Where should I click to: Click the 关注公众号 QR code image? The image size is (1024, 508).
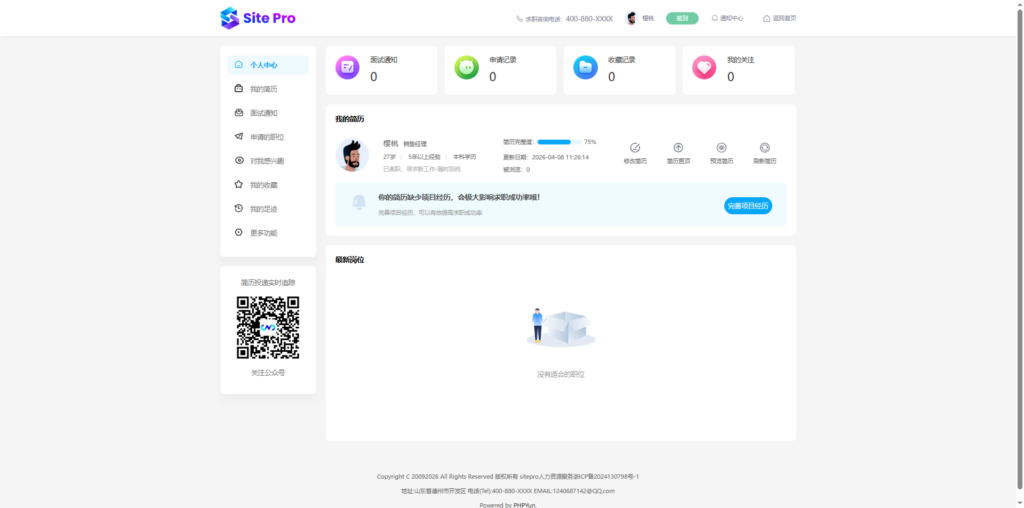coord(268,328)
